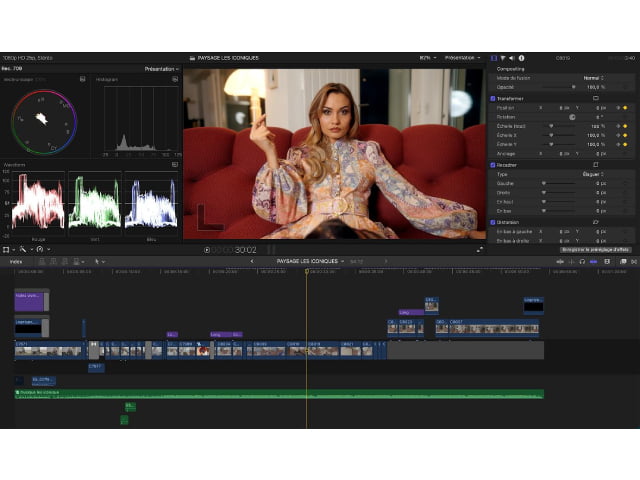The width and height of the screenshot is (640, 480).
Task: Disable the Recadrer checkbox
Action: coord(493,165)
